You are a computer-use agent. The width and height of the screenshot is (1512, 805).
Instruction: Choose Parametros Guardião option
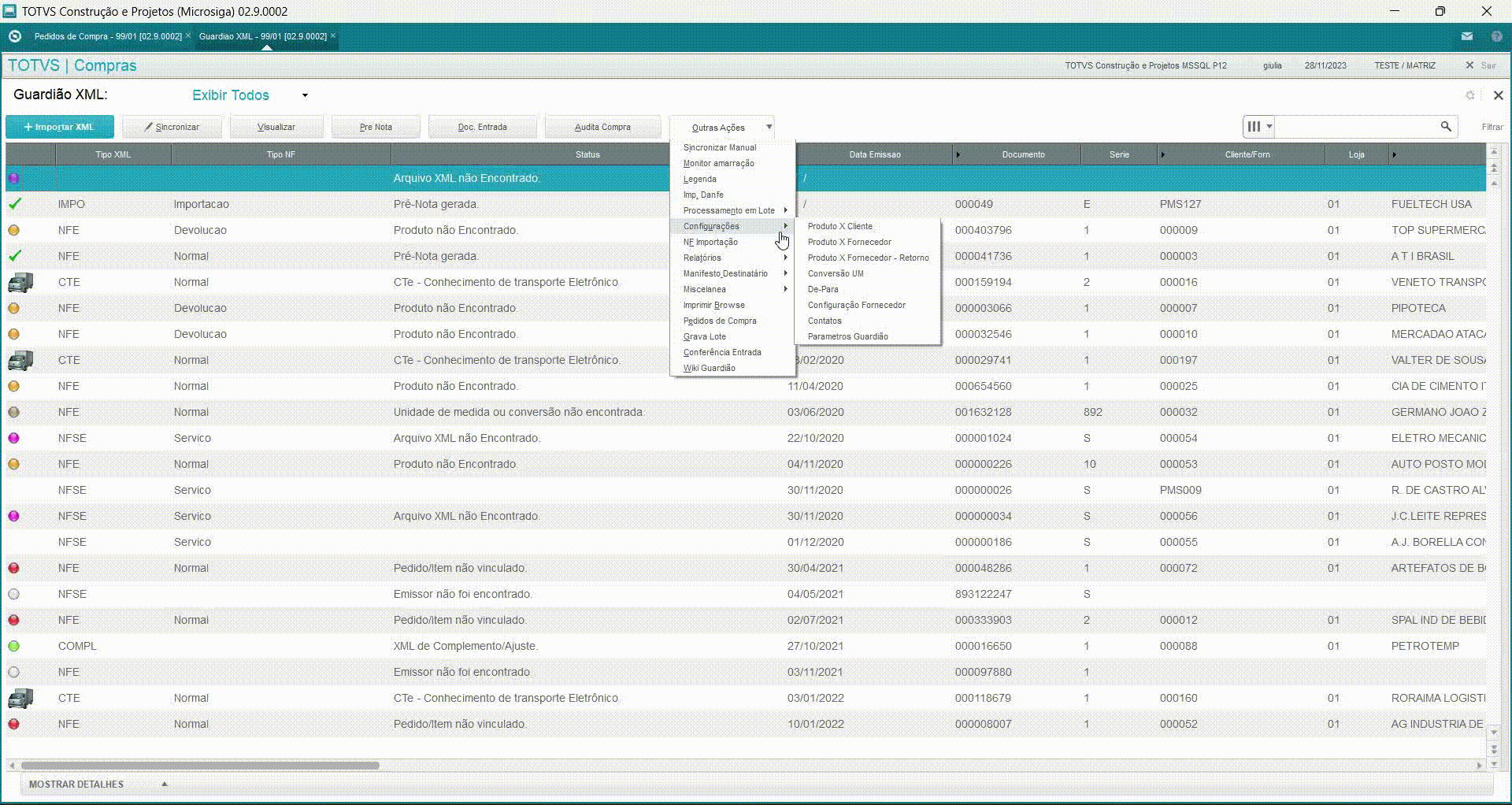[x=847, y=336]
